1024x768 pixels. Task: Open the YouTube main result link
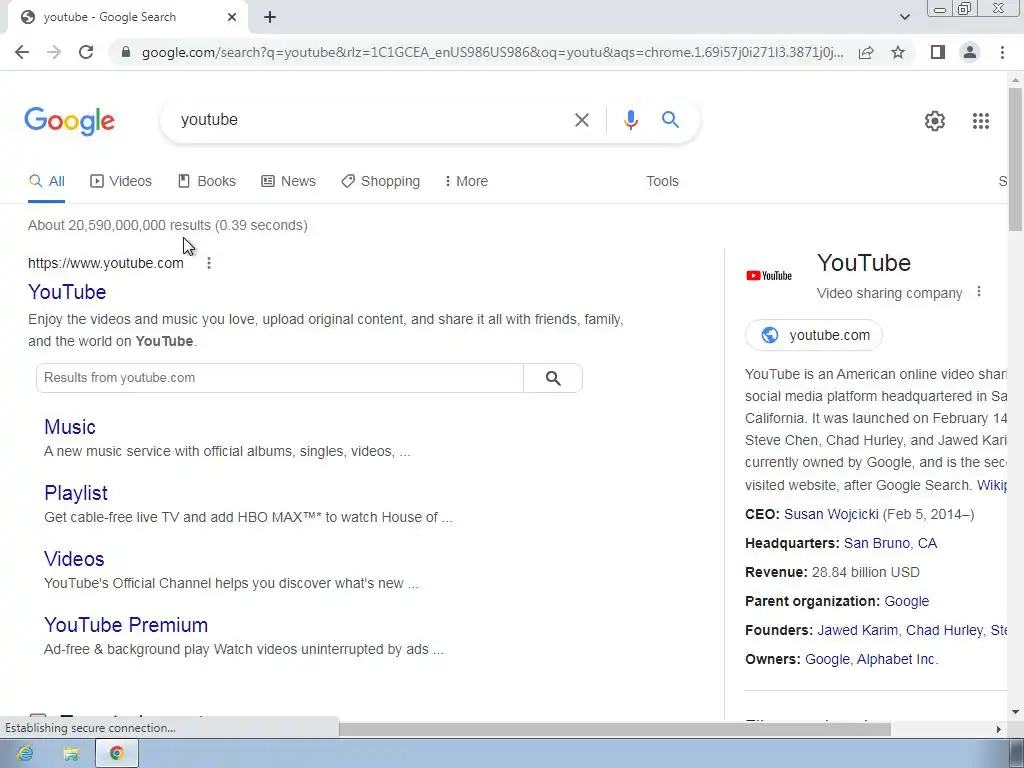tap(67, 292)
